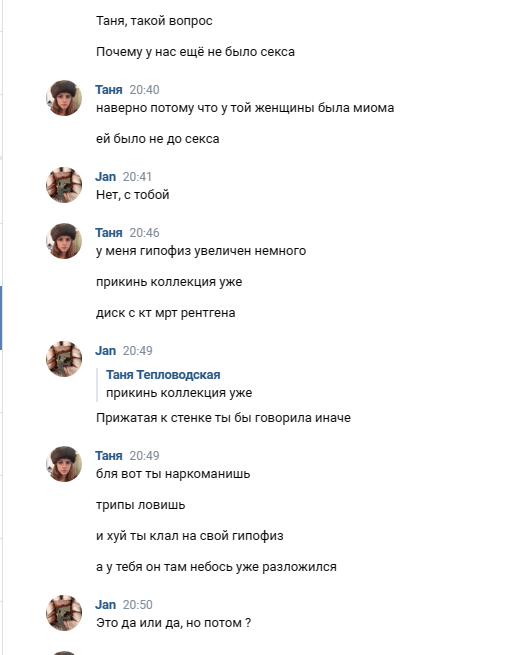Image resolution: width=531 pixels, height=655 pixels.
Task: Open sender name Таня at 20:40
Action: coord(109,90)
